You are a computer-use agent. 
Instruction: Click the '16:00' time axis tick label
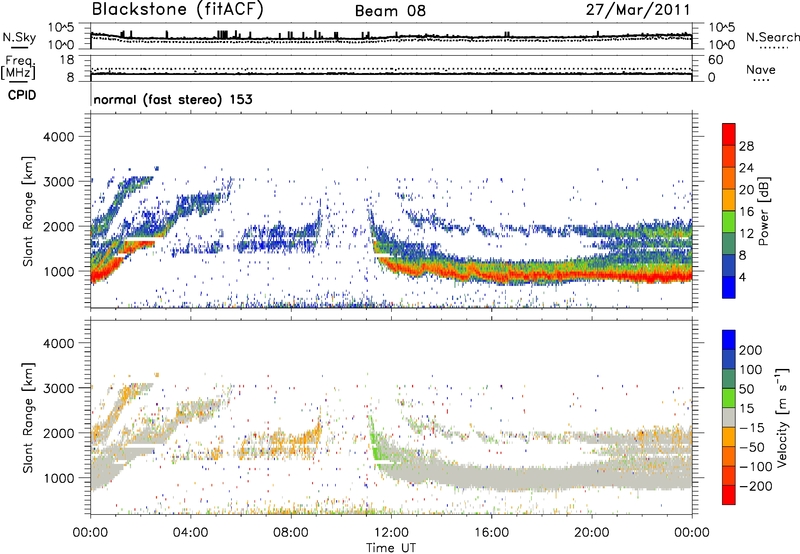[x=491, y=533]
